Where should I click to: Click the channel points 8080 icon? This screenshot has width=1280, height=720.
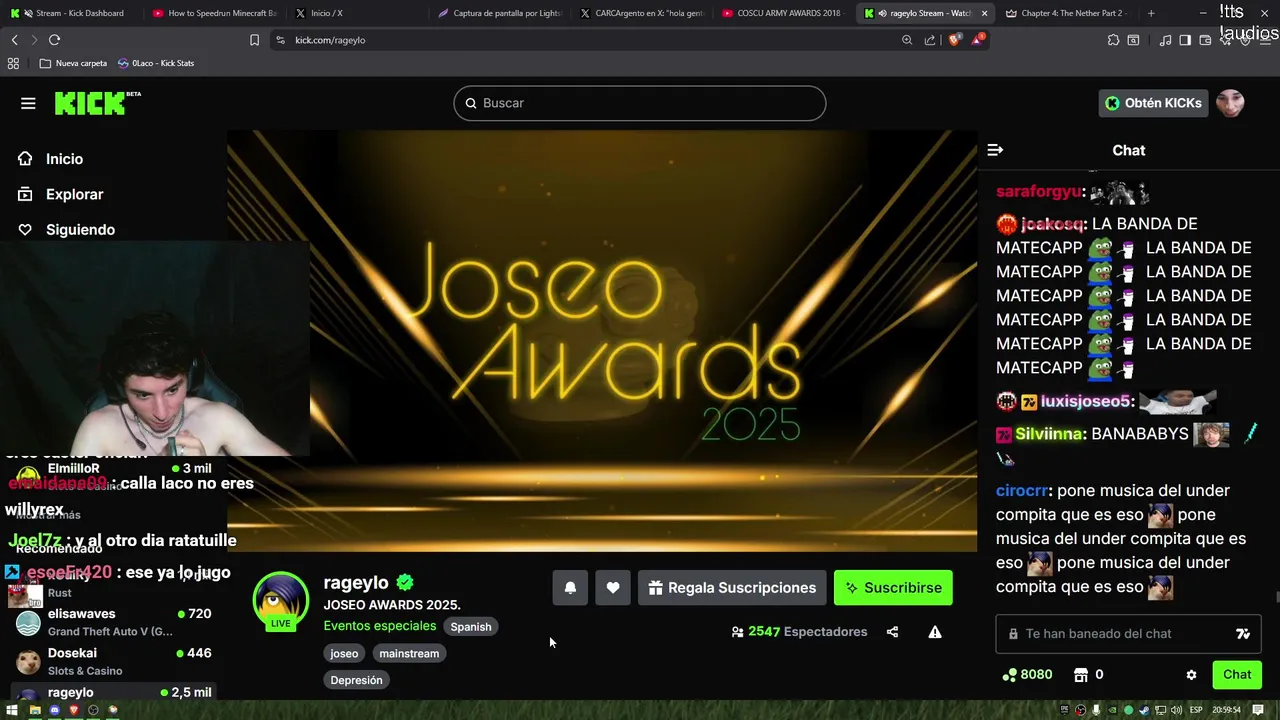1009,675
